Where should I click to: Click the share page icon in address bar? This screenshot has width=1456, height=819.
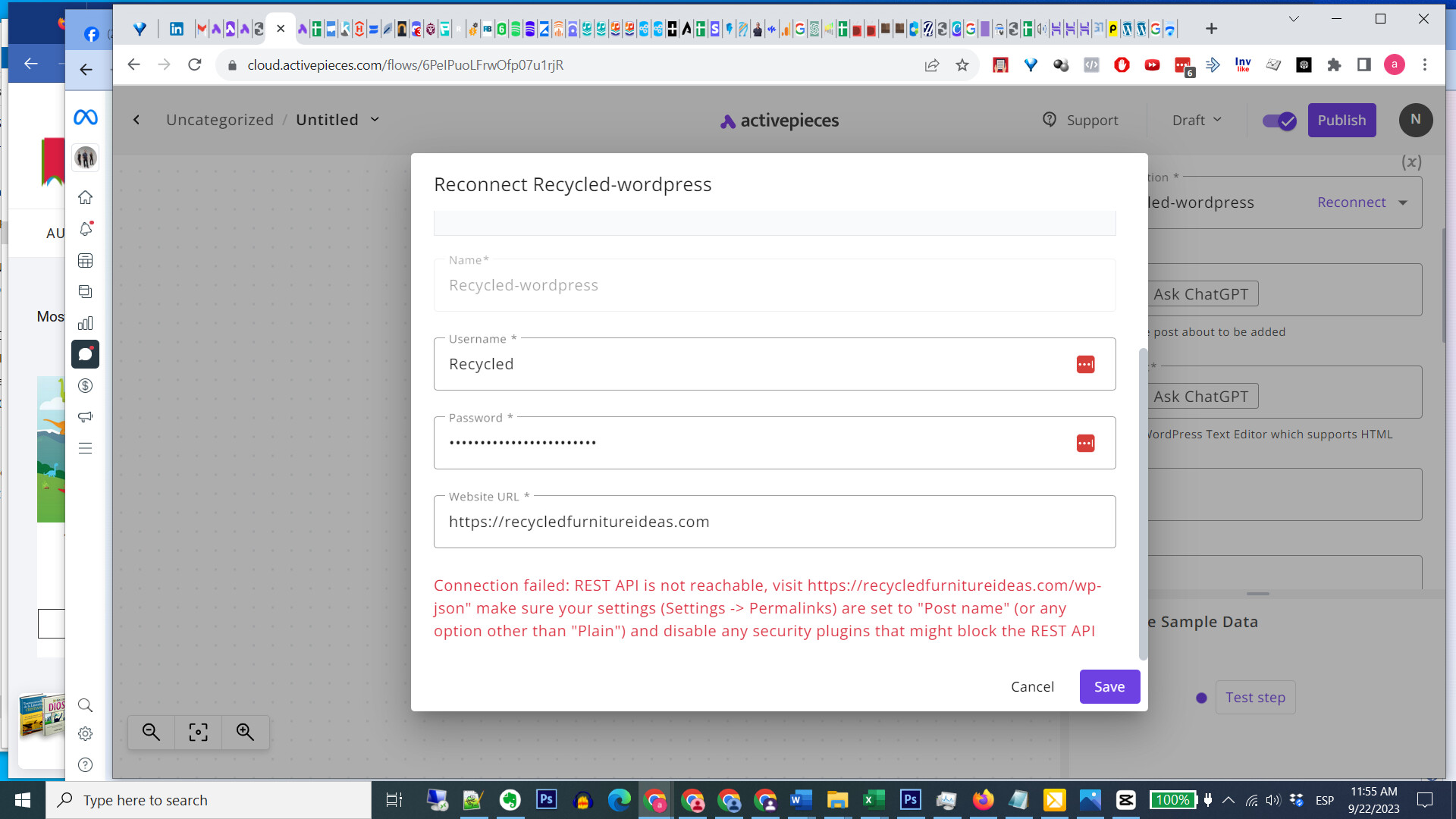tap(932, 65)
